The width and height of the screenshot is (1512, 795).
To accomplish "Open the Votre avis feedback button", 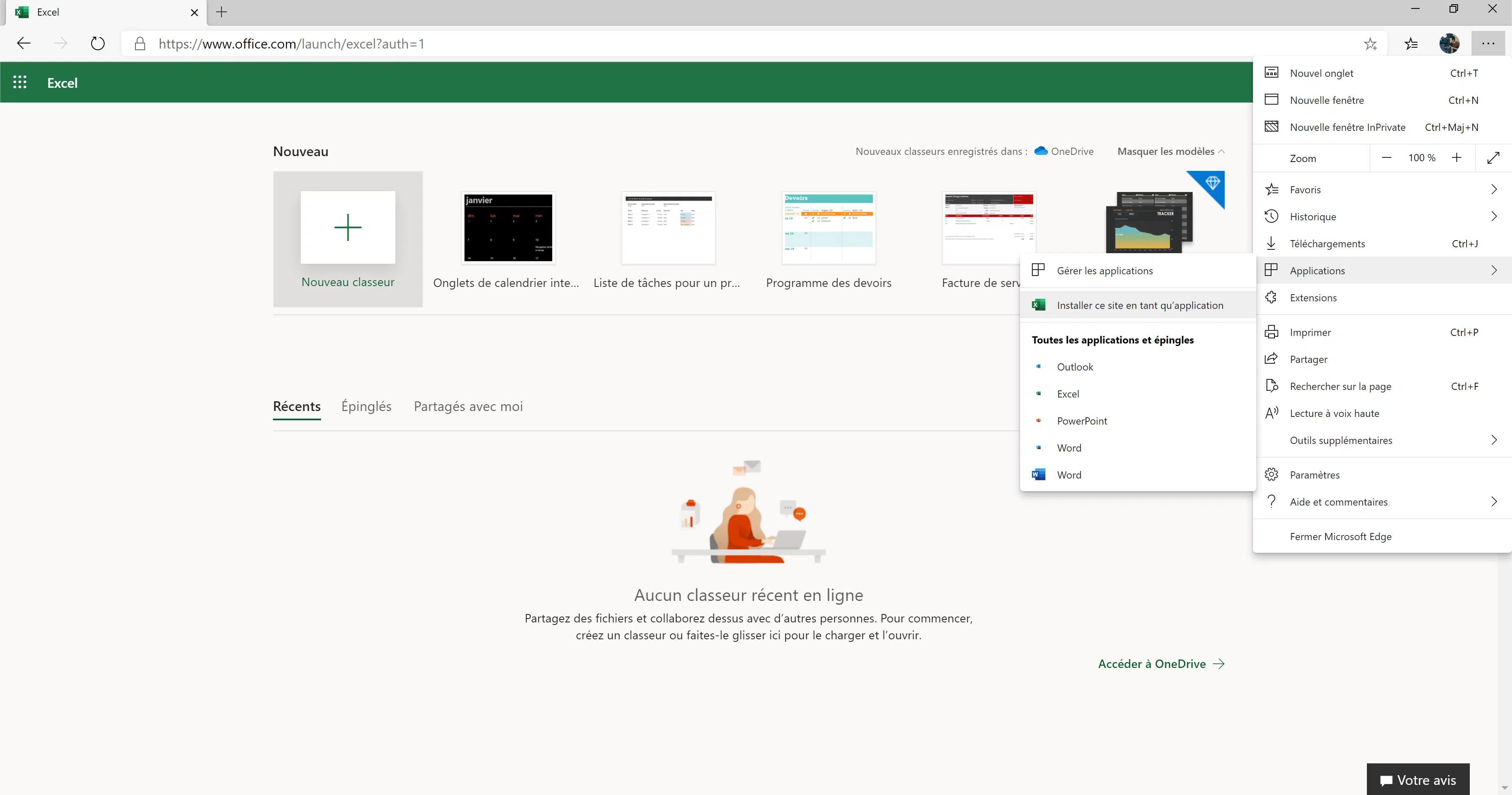I will tap(1417, 780).
